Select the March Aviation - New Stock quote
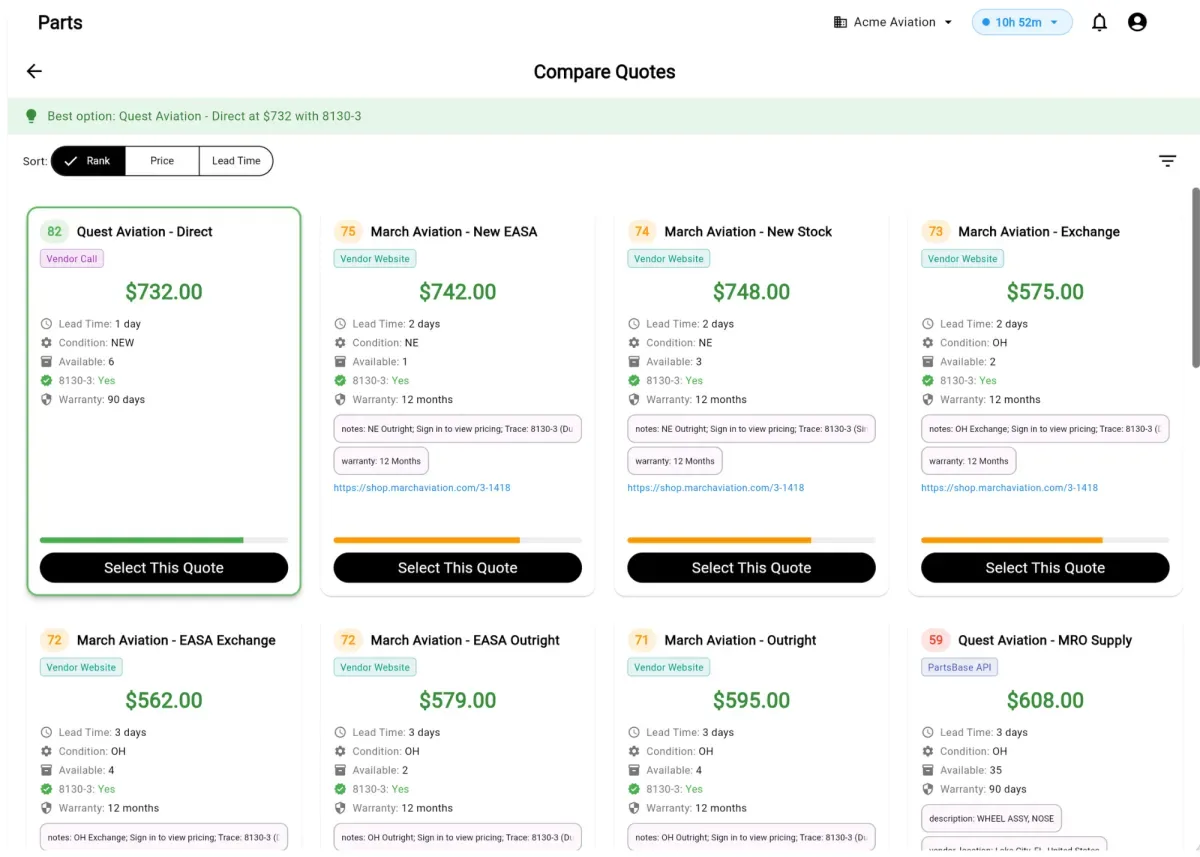This screenshot has width=1200, height=857. click(x=751, y=568)
